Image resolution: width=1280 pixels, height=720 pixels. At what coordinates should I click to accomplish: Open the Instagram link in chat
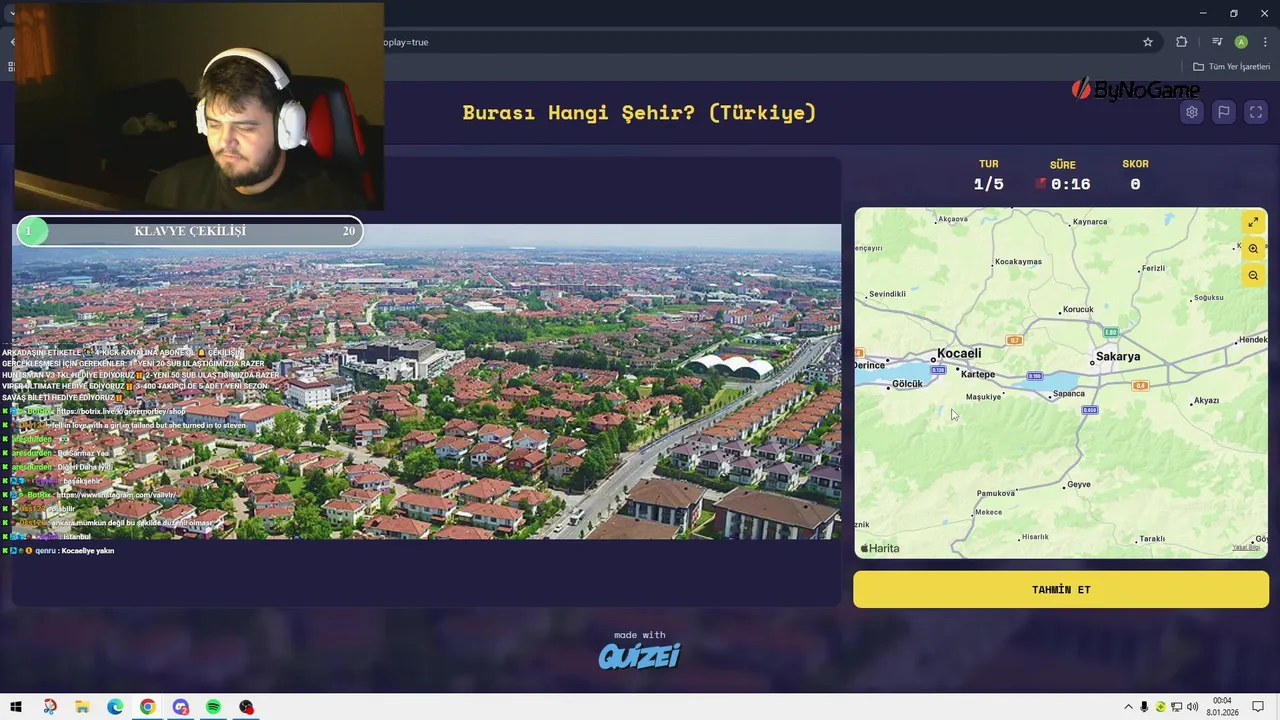pyautogui.click(x=116, y=495)
